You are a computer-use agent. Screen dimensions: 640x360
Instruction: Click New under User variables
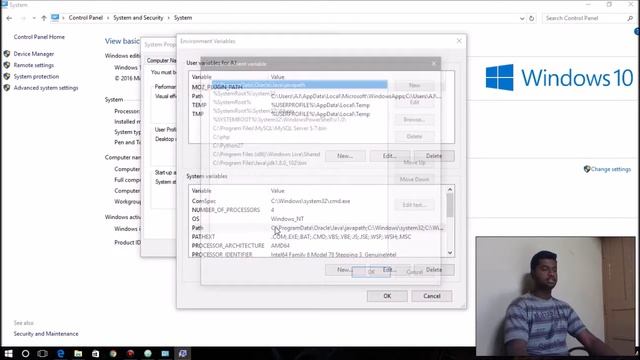[345, 156]
